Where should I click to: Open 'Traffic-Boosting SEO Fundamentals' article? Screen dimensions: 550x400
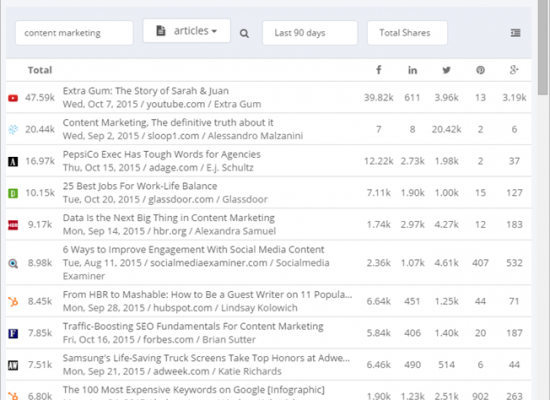pos(193,326)
